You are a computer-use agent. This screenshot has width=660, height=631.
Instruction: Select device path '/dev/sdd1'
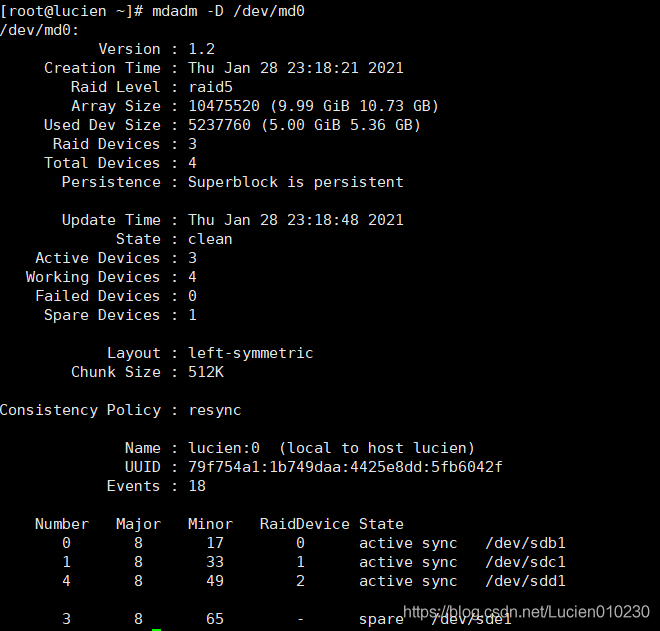pos(525,581)
